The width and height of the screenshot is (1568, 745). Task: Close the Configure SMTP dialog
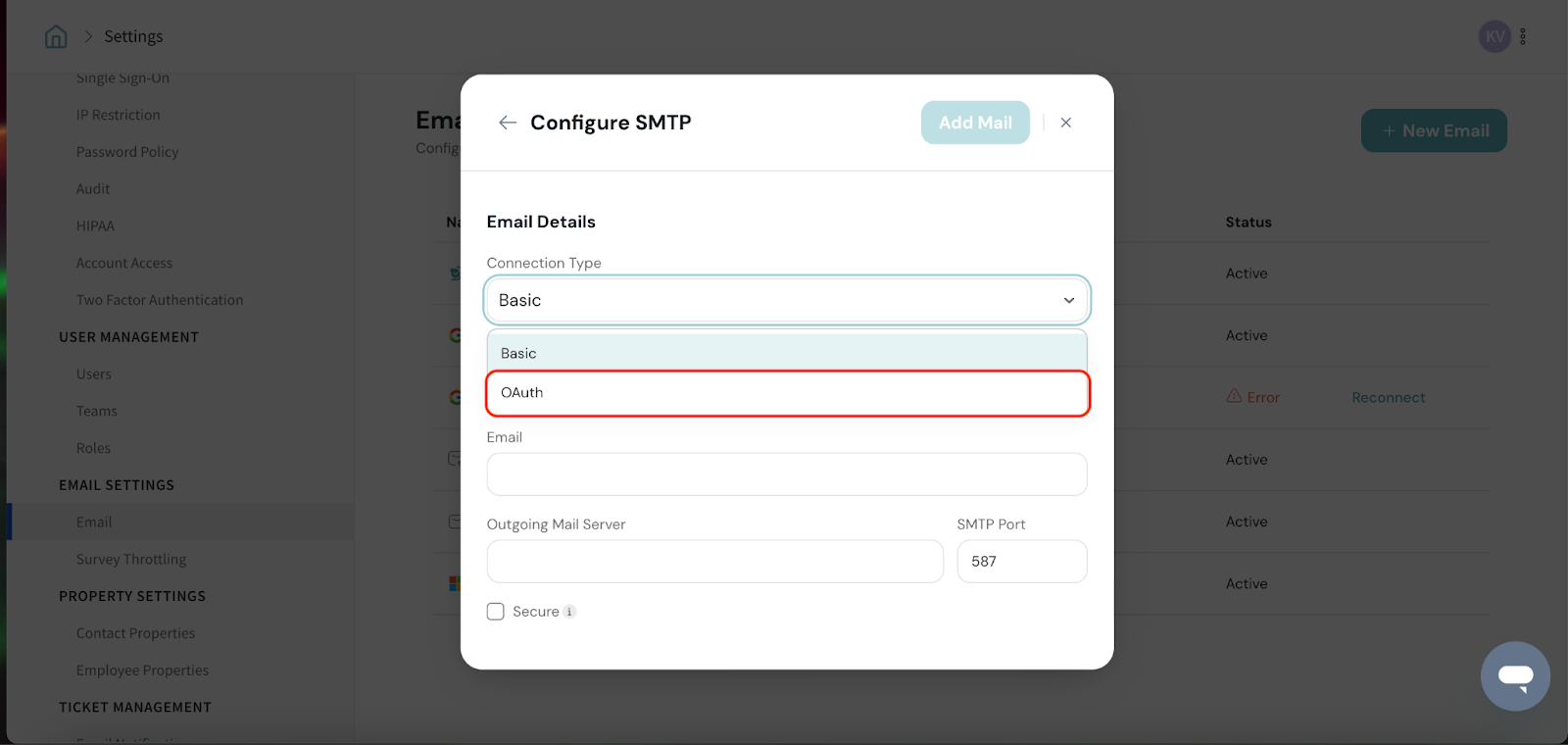point(1066,123)
